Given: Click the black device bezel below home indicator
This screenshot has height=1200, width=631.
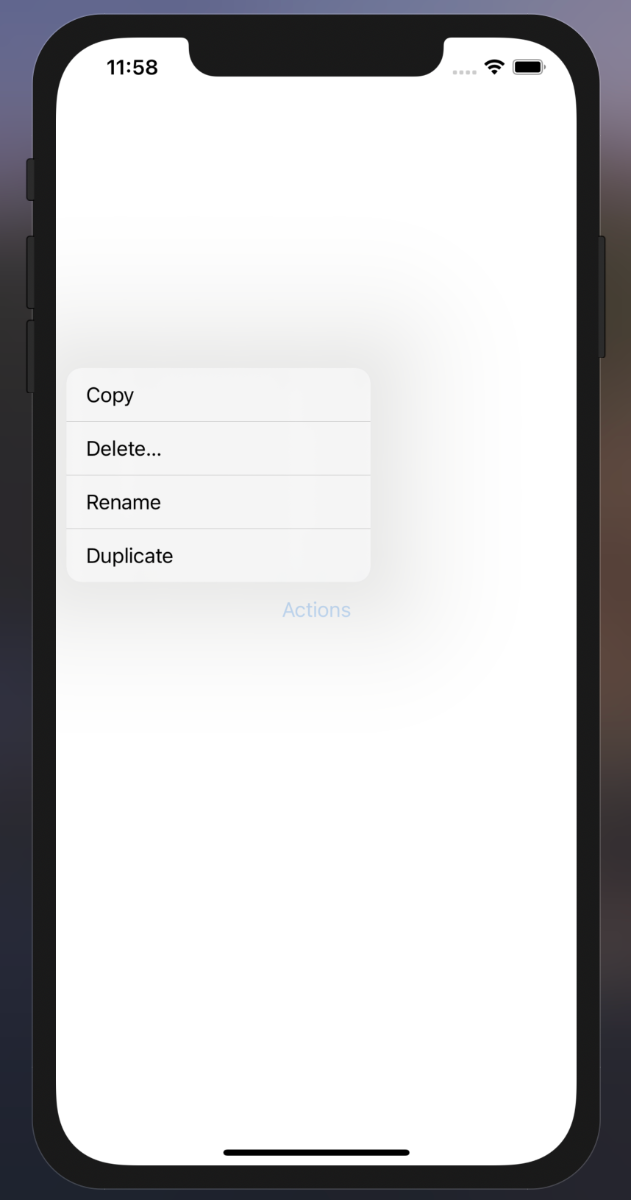Looking at the screenshot, I should (x=316, y=1176).
